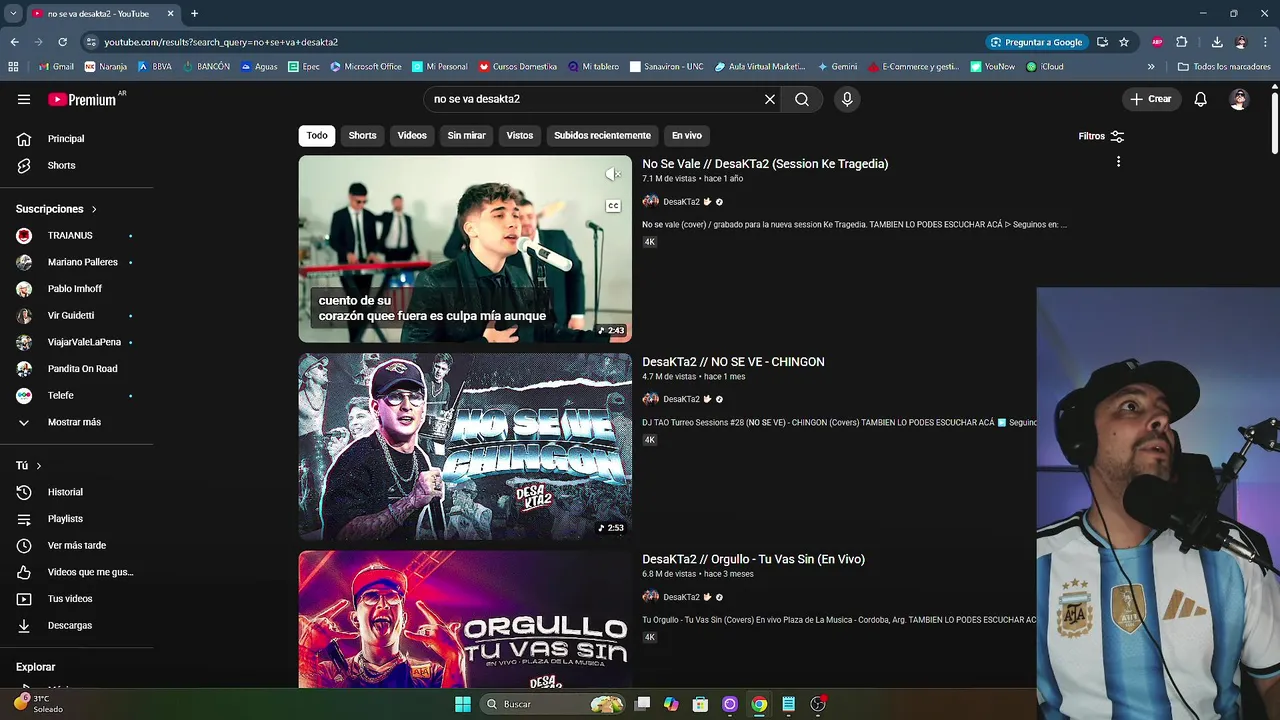The height and width of the screenshot is (720, 1280).
Task: Expand the Tú section
Action: [x=29, y=466]
